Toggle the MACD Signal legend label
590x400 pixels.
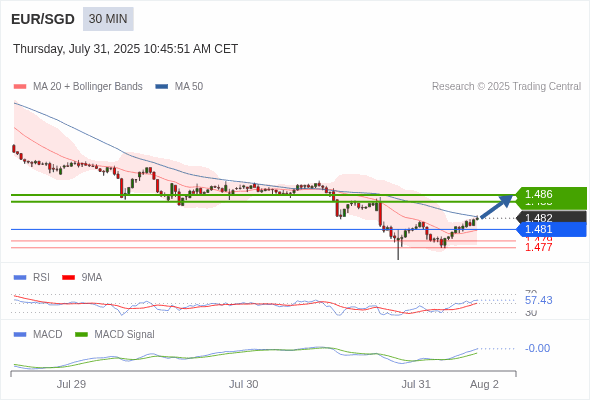pos(124,335)
